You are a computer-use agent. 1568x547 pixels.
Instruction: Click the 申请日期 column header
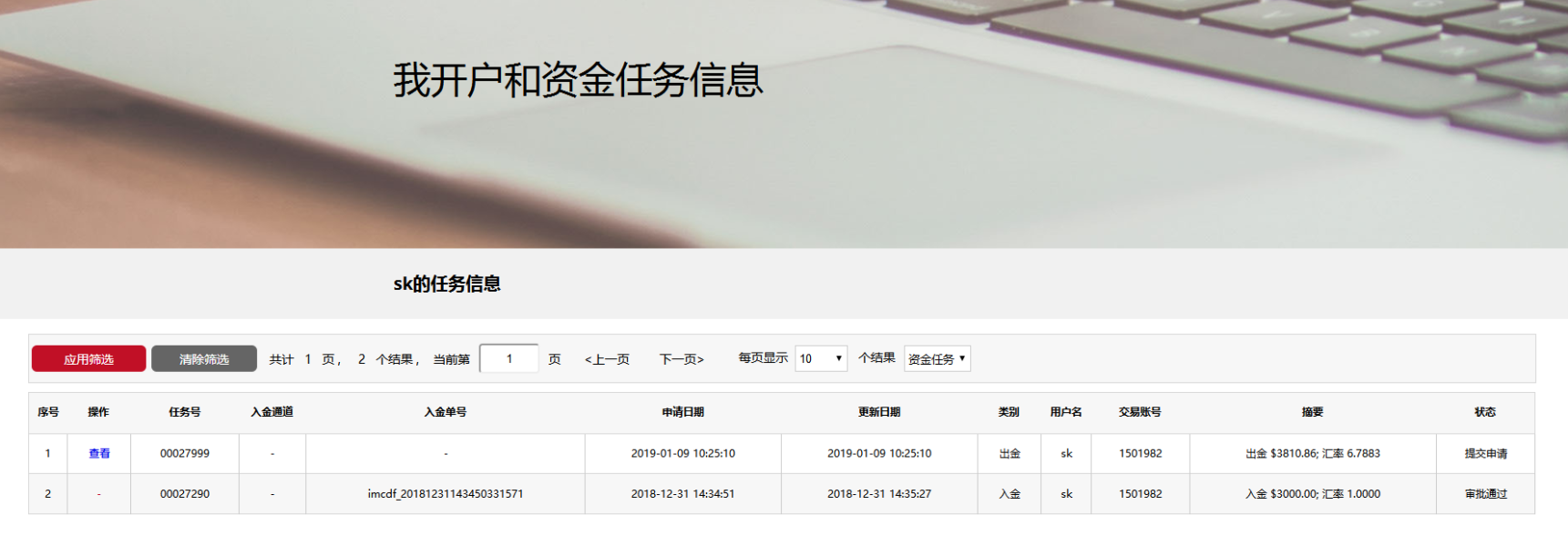pyautogui.click(x=682, y=412)
